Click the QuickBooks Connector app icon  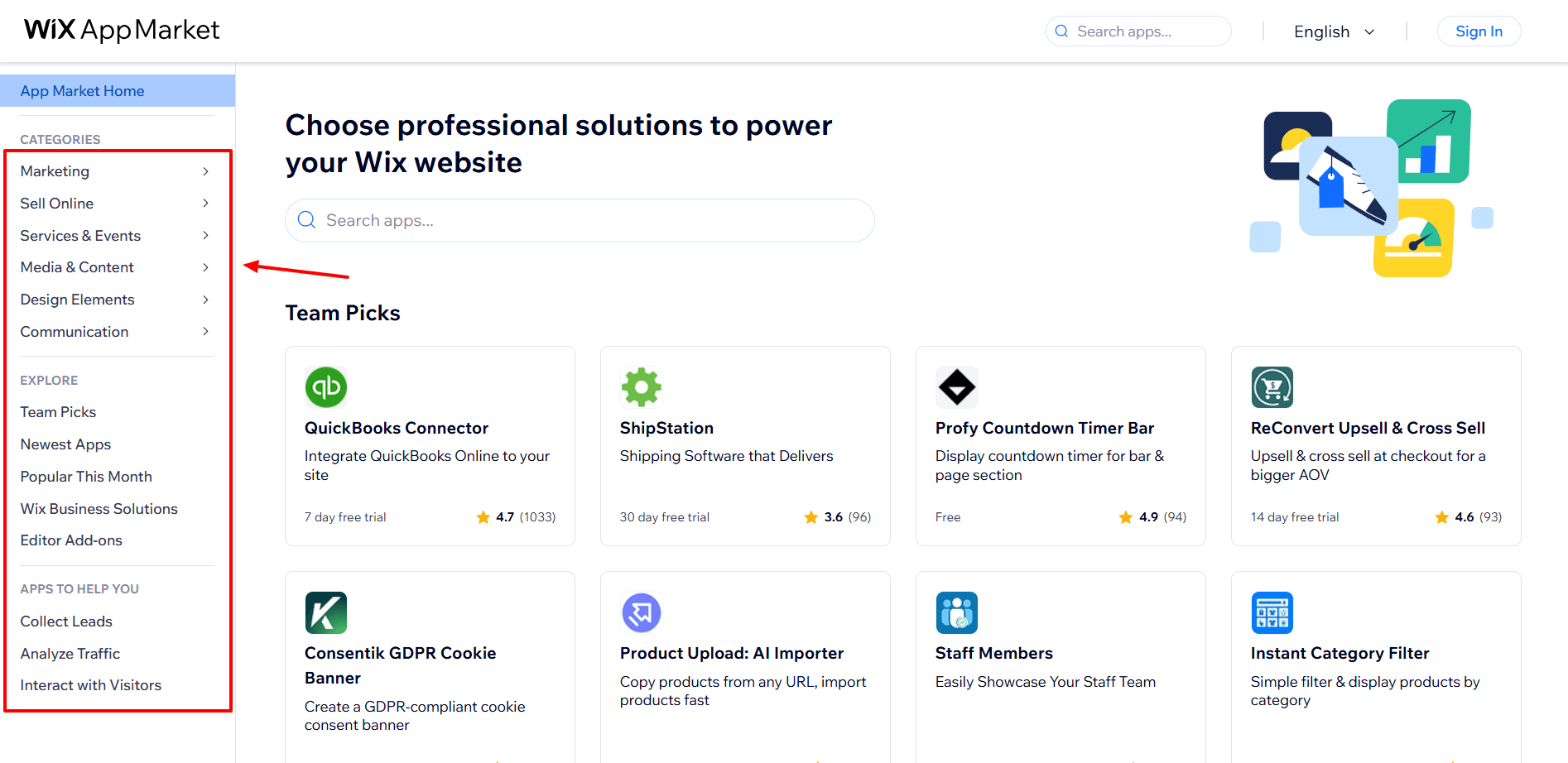pos(326,387)
